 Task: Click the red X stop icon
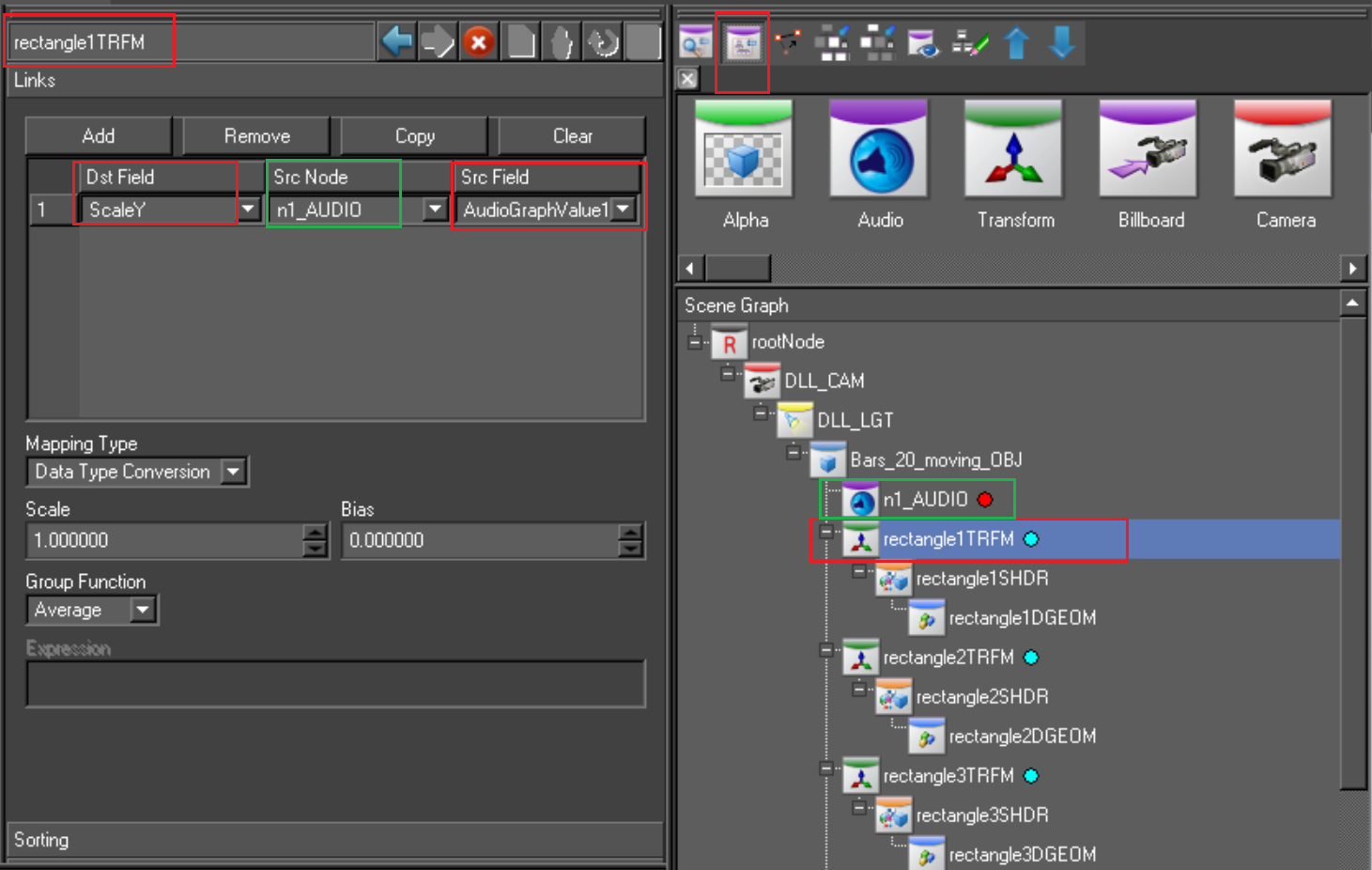[479, 42]
